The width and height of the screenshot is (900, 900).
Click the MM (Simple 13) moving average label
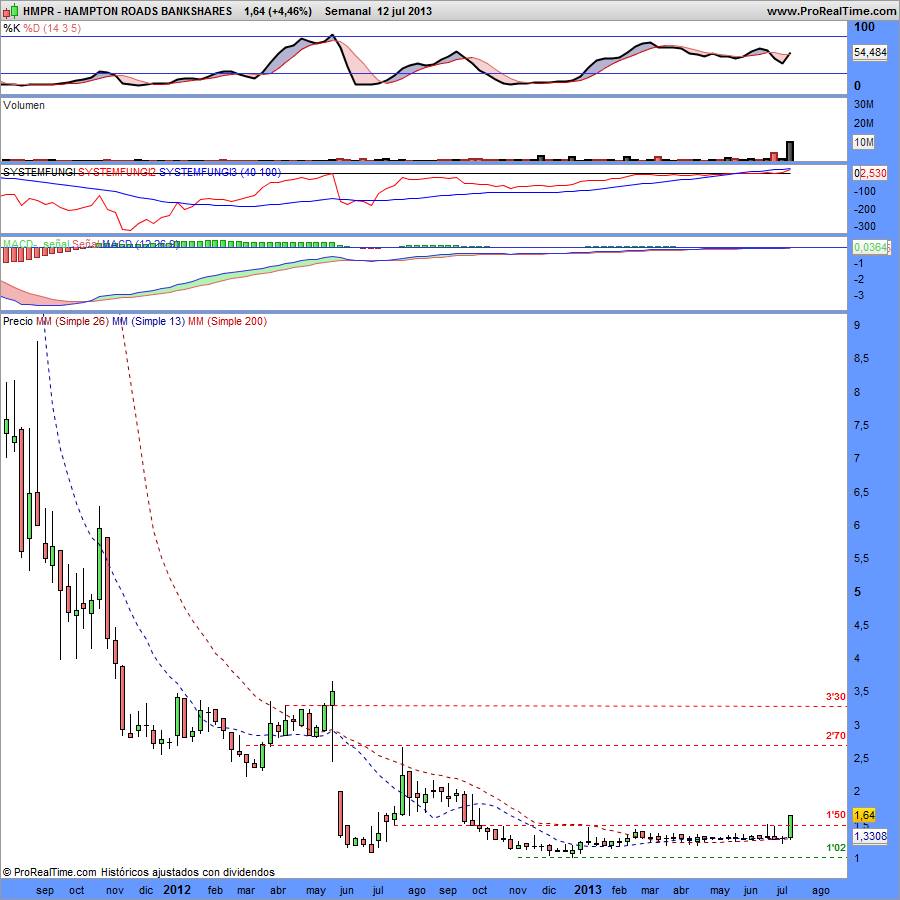click(x=149, y=321)
